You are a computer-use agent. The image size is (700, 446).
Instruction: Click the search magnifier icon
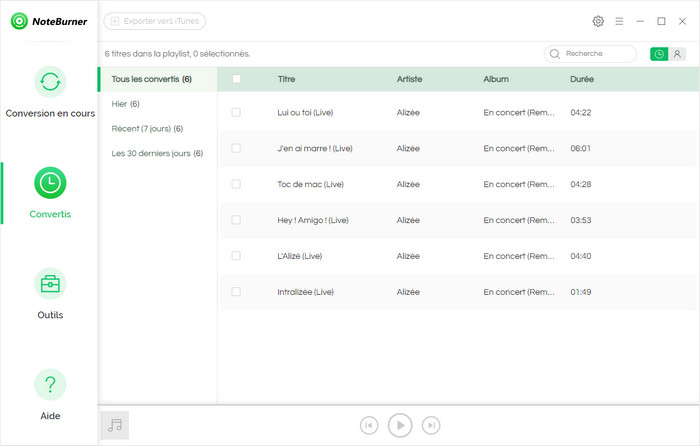click(x=555, y=54)
